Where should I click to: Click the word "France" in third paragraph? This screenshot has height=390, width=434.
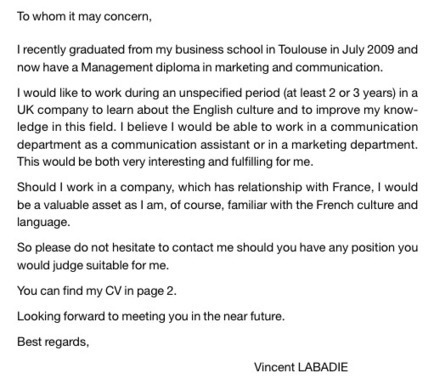click(353, 187)
